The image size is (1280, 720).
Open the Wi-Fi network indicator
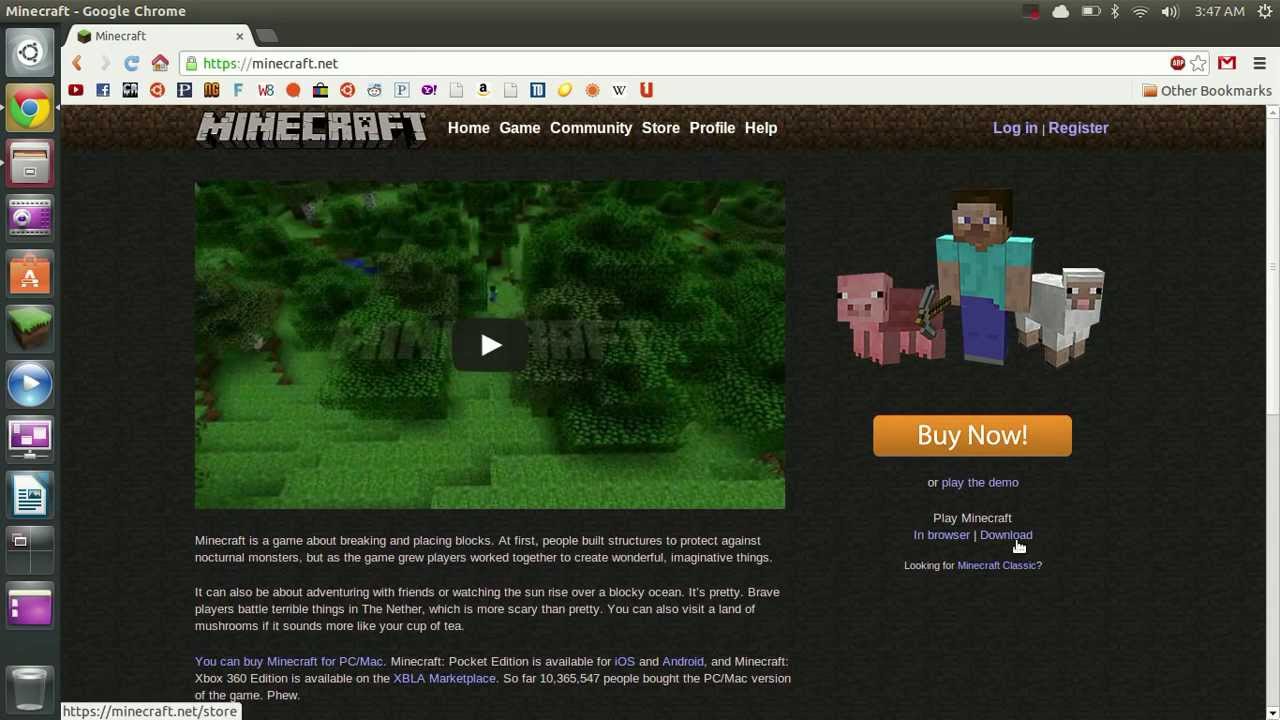(1140, 11)
